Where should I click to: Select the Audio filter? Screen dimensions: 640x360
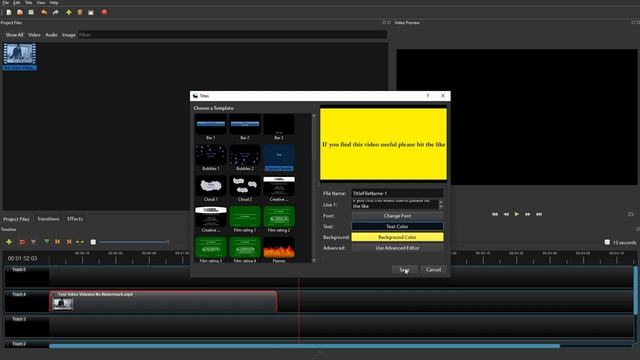point(51,35)
